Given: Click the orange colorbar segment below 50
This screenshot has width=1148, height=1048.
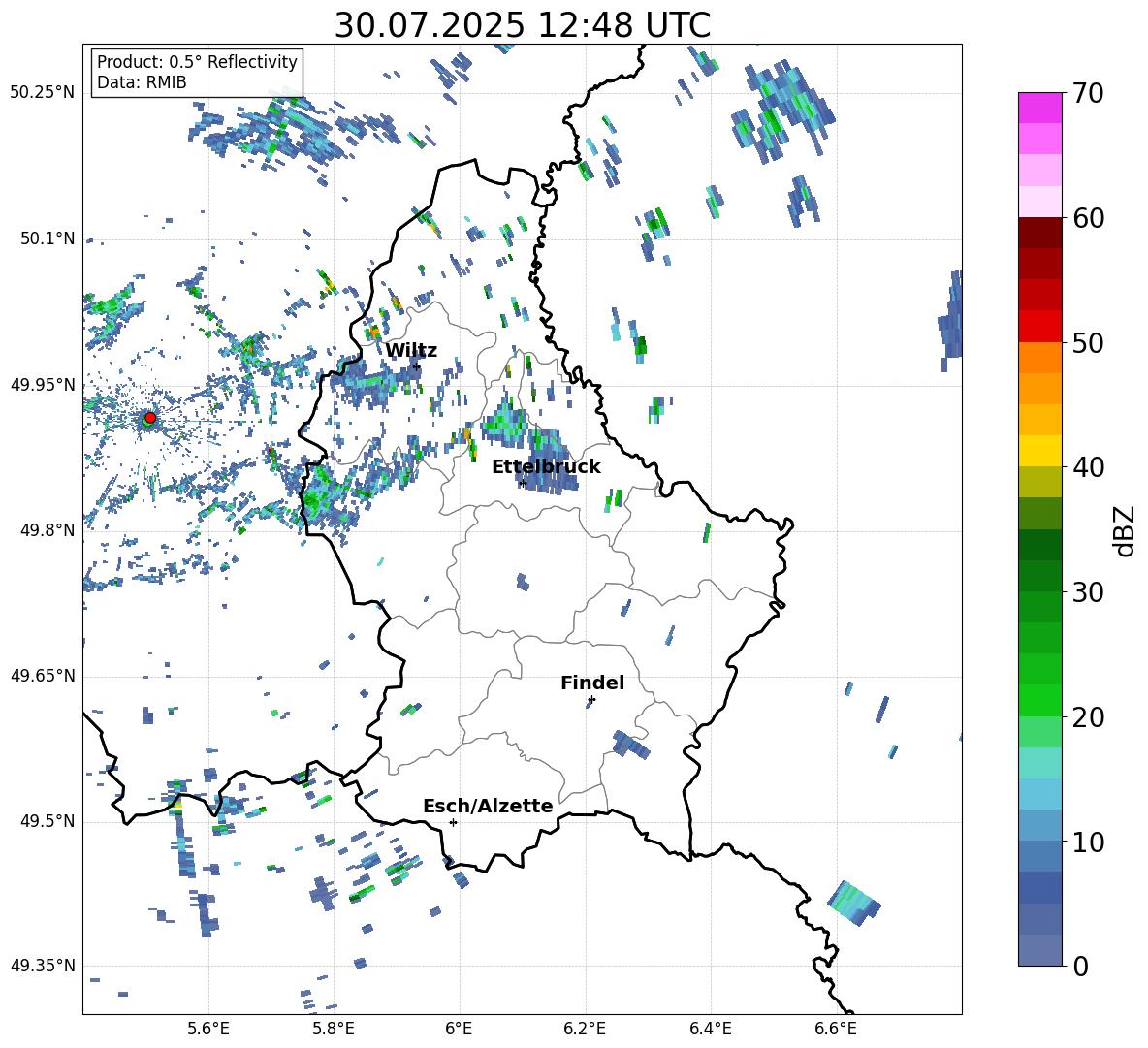Looking at the screenshot, I should coord(1039,358).
